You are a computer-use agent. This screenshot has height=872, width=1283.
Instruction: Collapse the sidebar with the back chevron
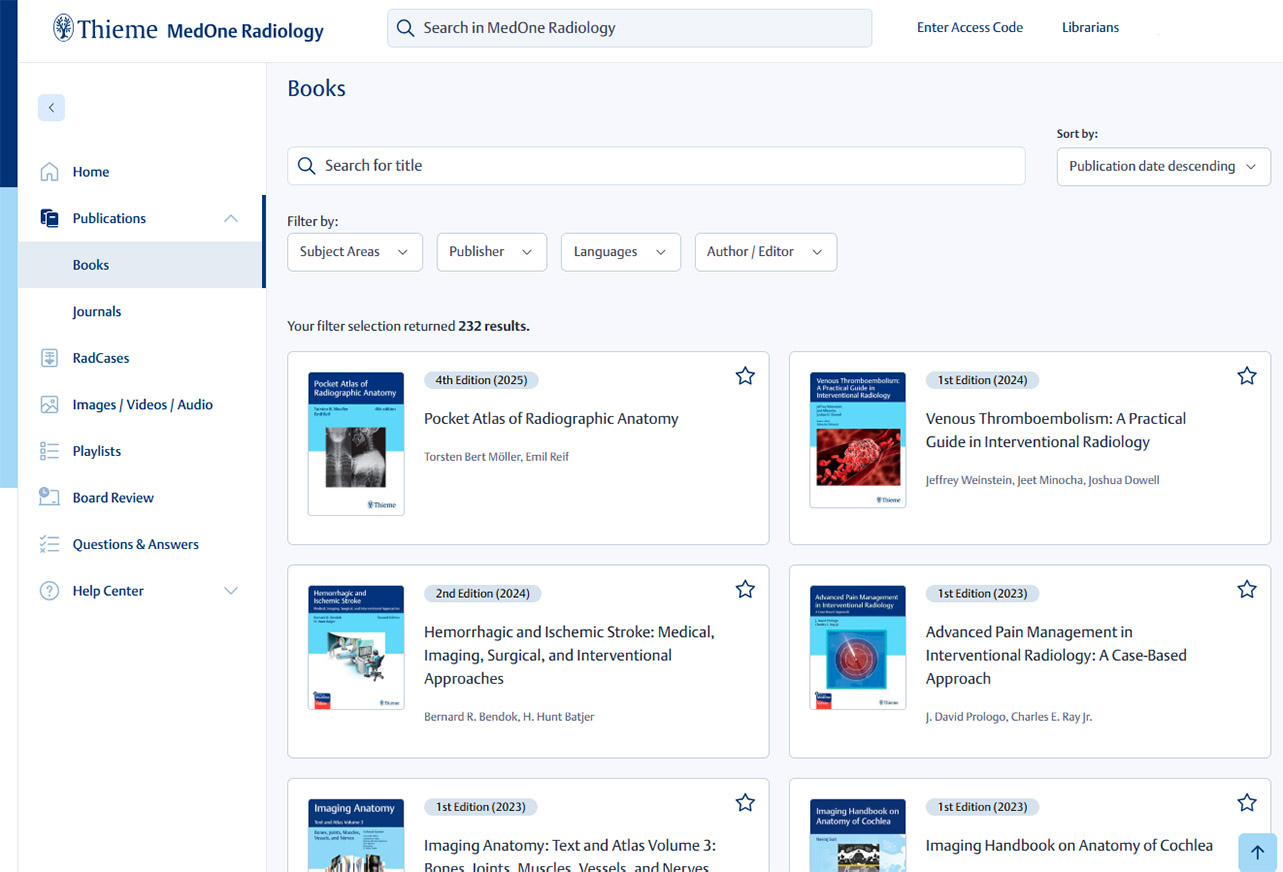coord(51,108)
